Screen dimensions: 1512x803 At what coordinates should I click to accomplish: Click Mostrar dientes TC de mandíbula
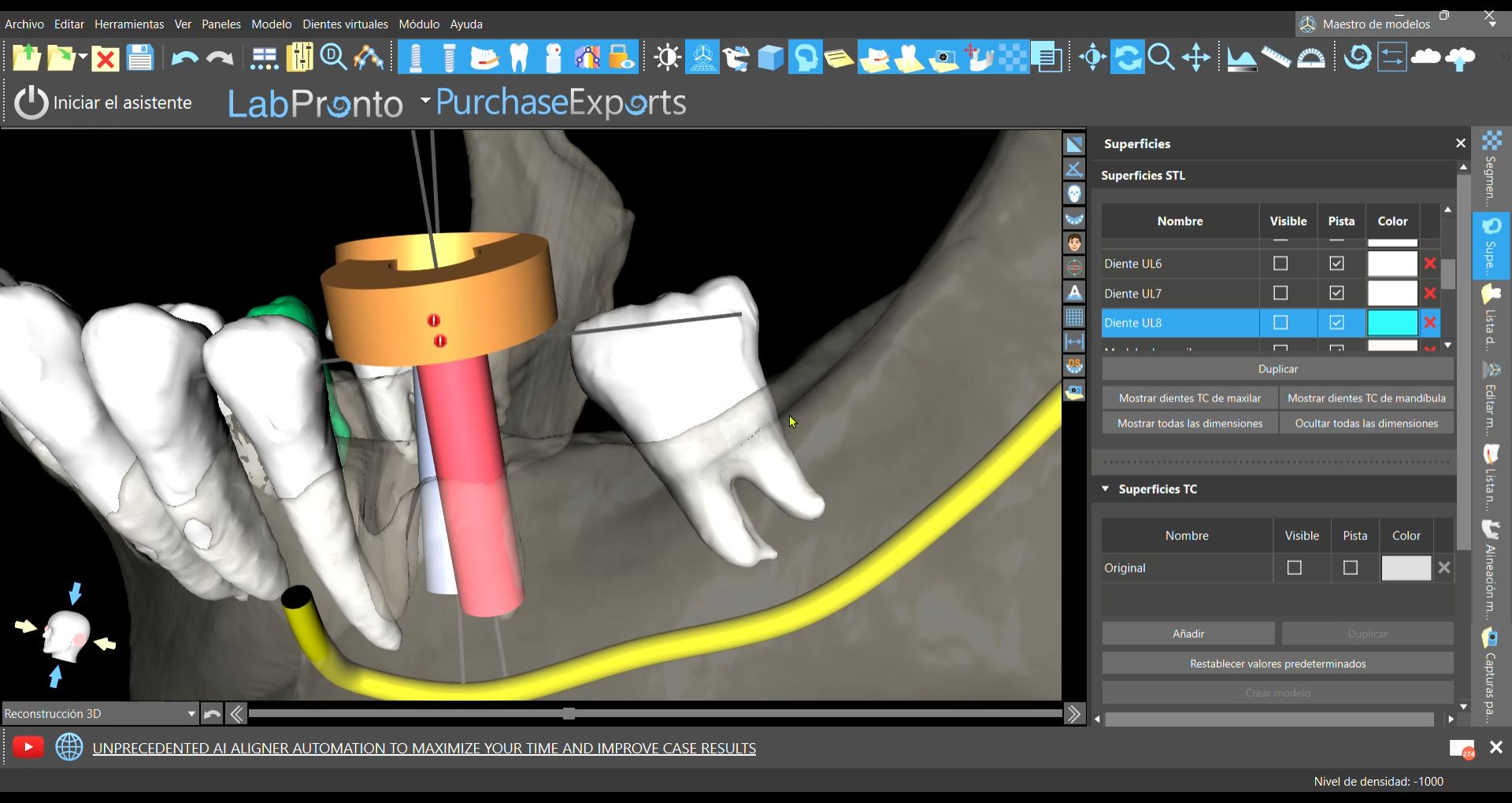(1366, 398)
